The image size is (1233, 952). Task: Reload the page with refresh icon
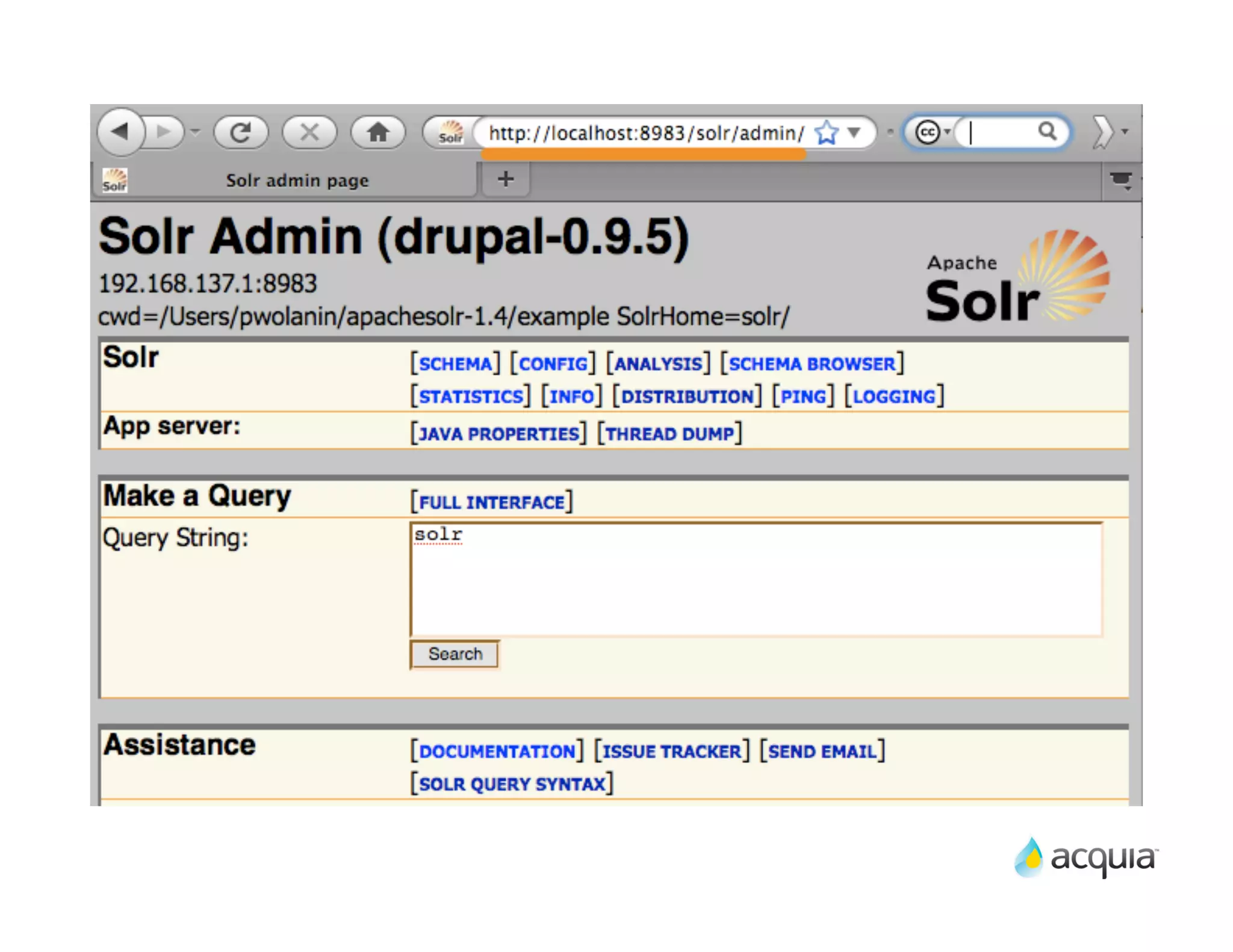tap(241, 132)
